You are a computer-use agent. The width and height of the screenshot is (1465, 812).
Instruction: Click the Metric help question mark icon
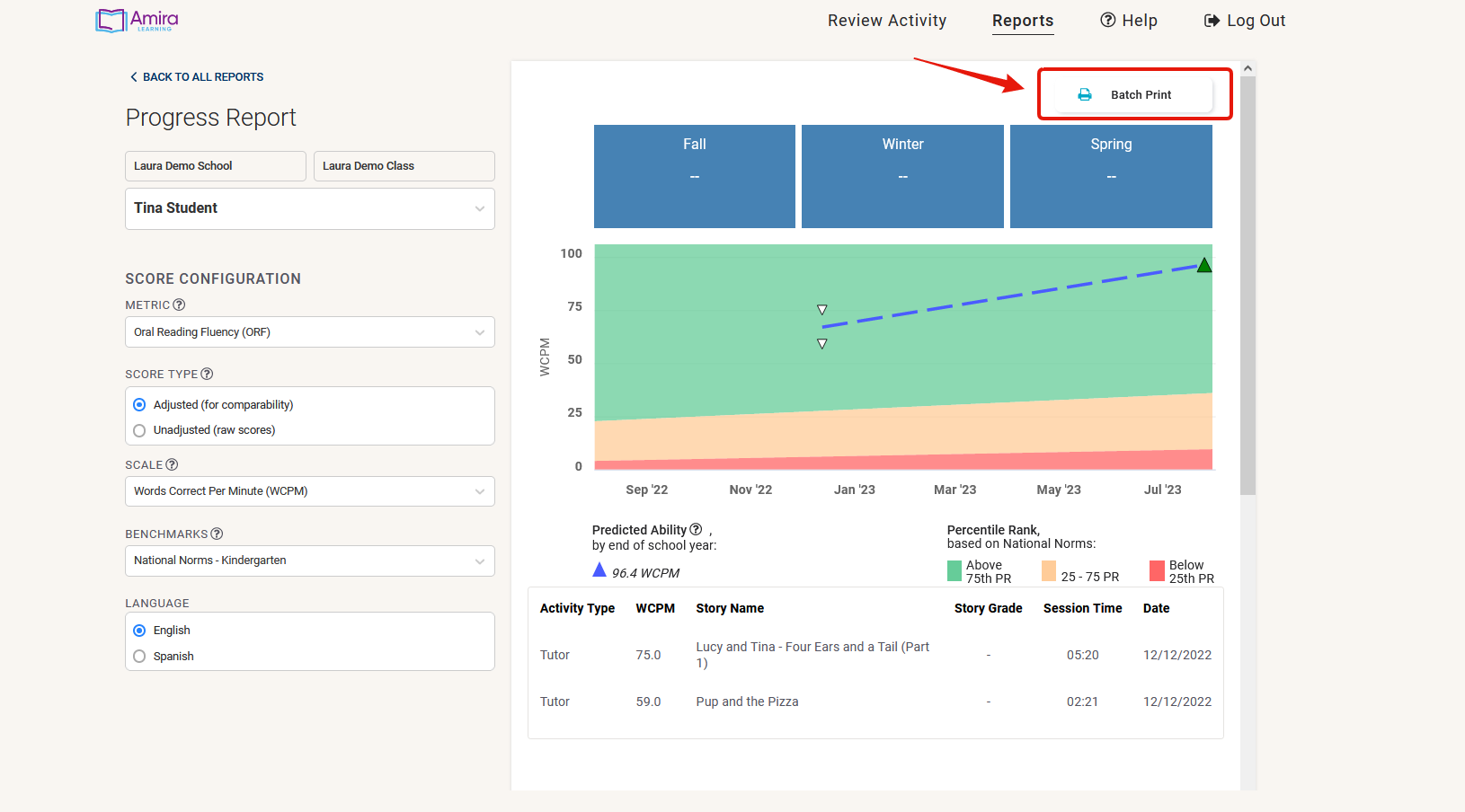179,305
